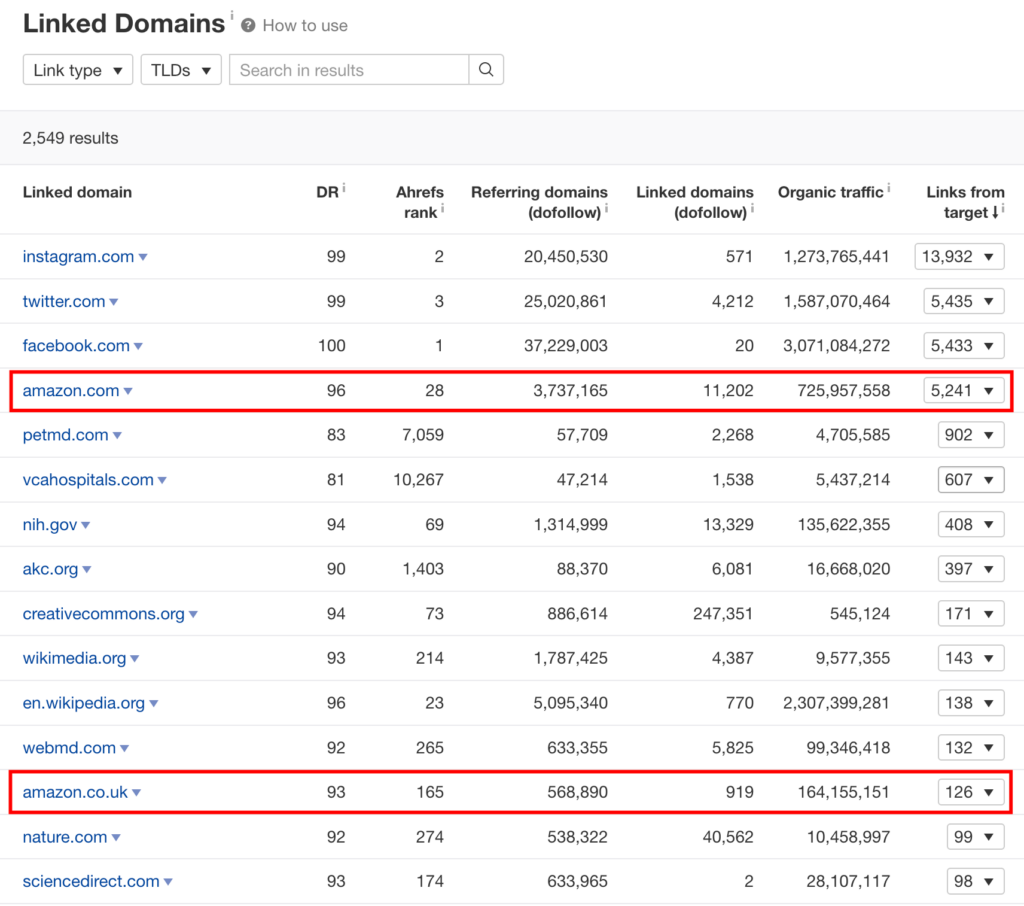
Task: Open the 408 links dropdown for nih.gov
Action: [x=971, y=525]
